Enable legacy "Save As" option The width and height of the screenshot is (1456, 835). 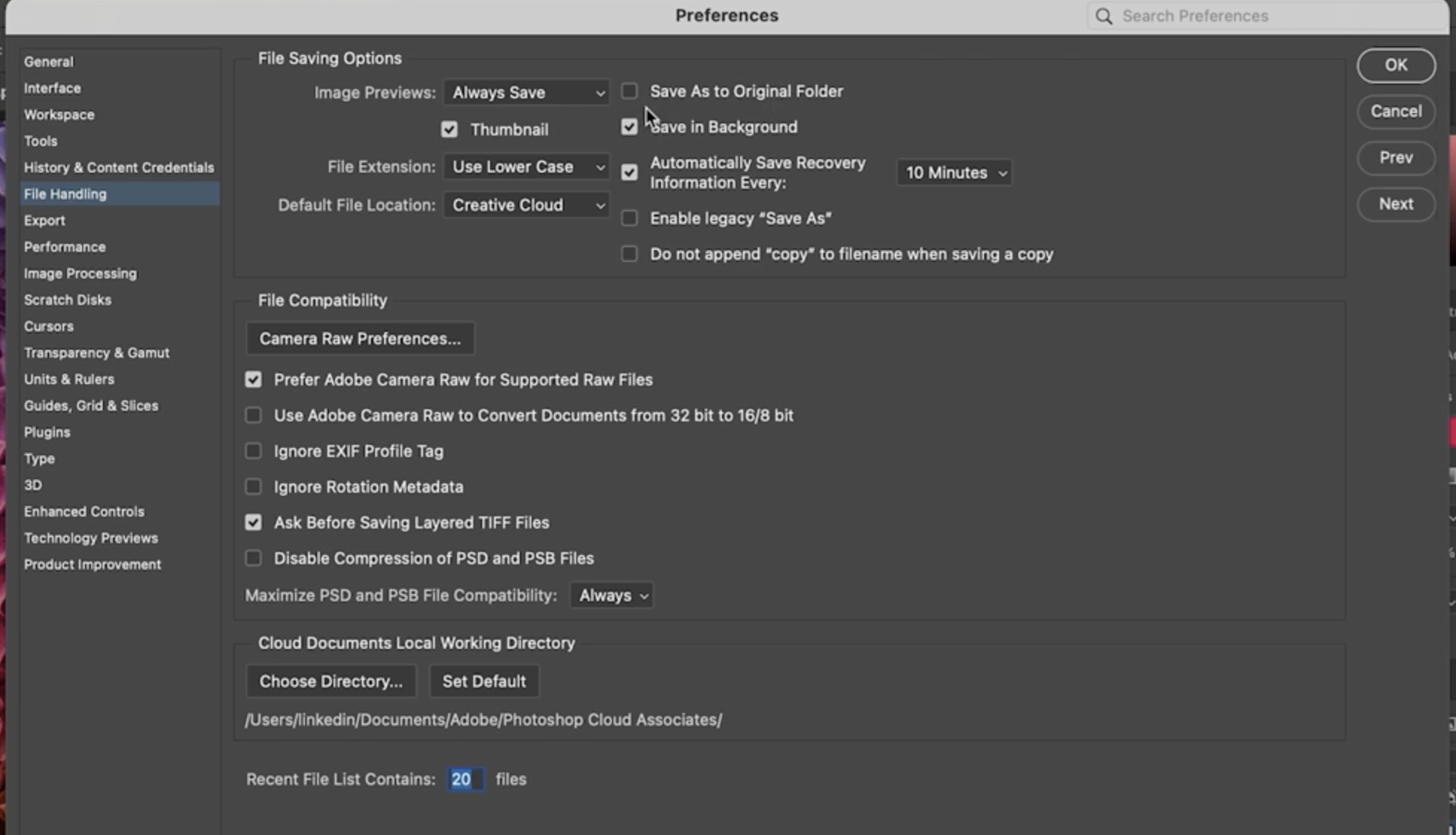pyautogui.click(x=629, y=218)
